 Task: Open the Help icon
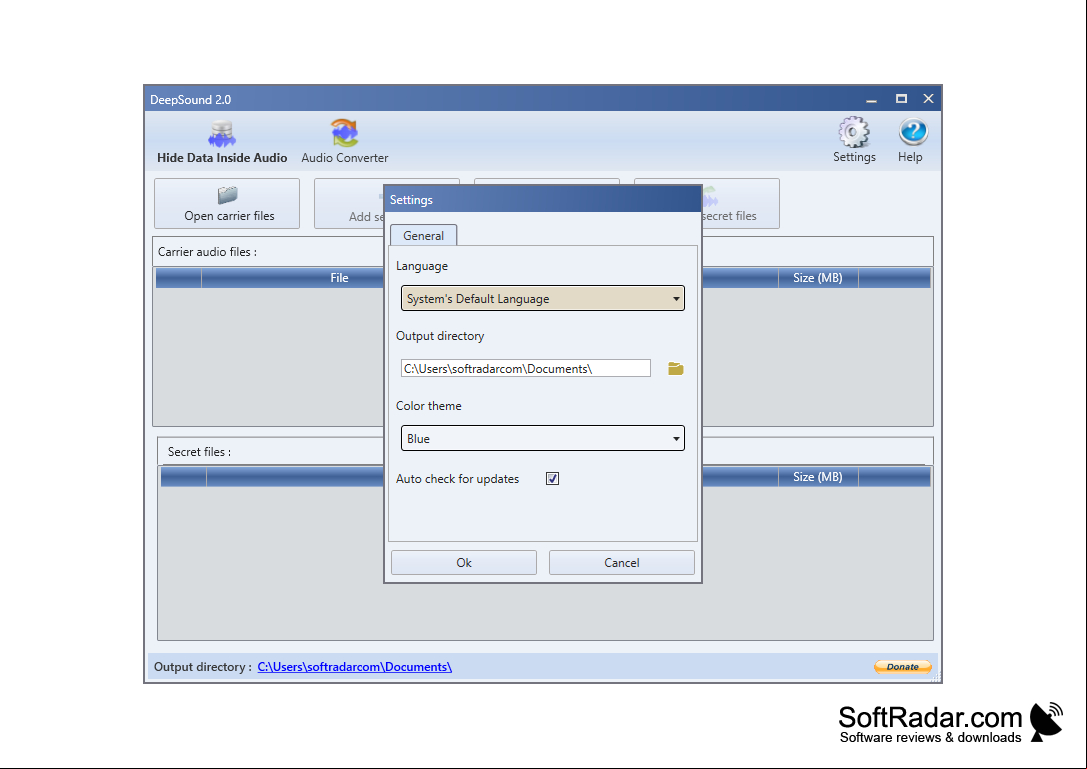point(911,140)
